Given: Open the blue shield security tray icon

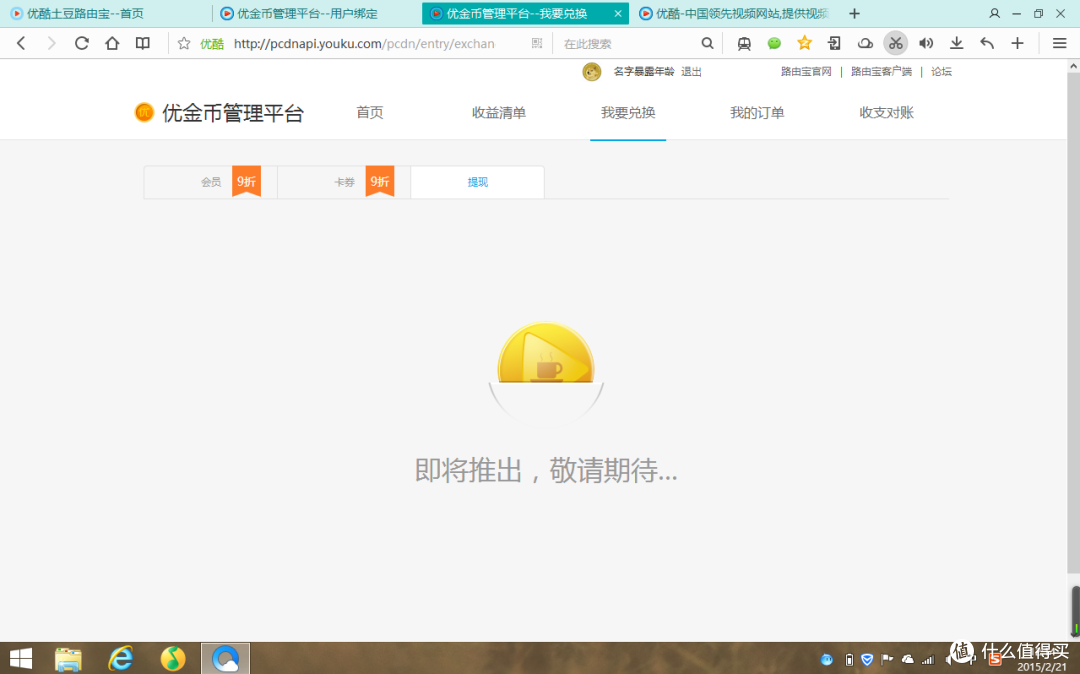Looking at the screenshot, I should coord(867,660).
